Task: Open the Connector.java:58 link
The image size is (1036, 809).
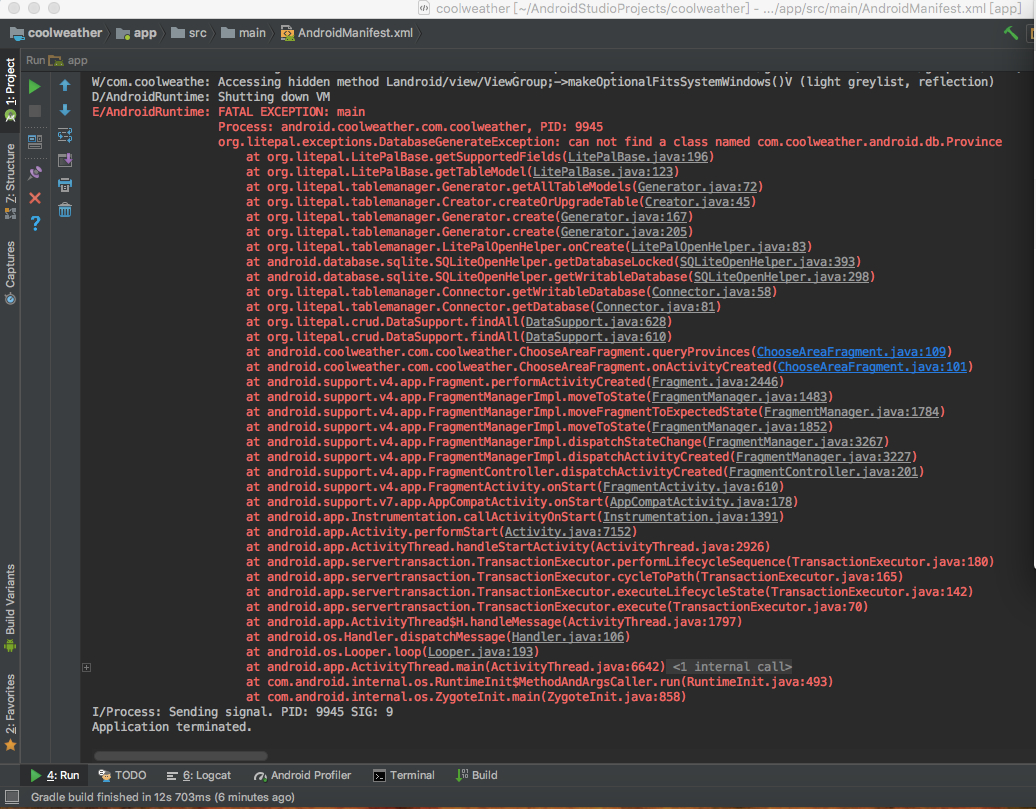Action: (711, 291)
